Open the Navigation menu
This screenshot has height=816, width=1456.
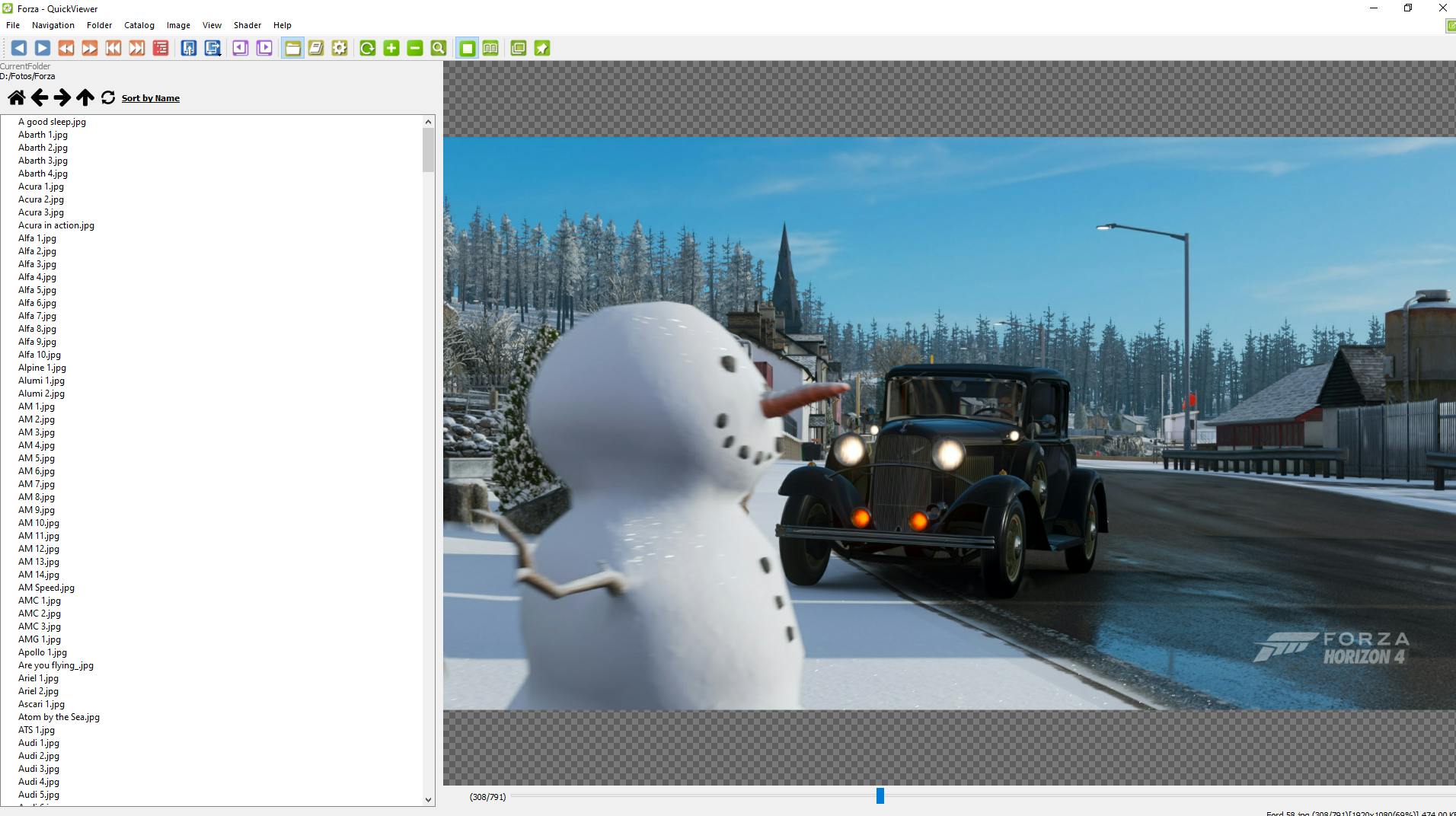pos(53,25)
